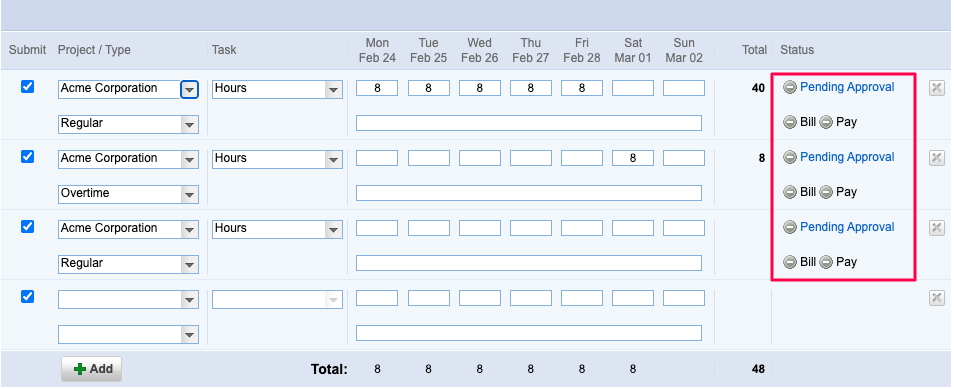Image resolution: width=954 pixels, height=389 pixels.
Task: Click the notes field under first row hours
Action: pos(529,123)
